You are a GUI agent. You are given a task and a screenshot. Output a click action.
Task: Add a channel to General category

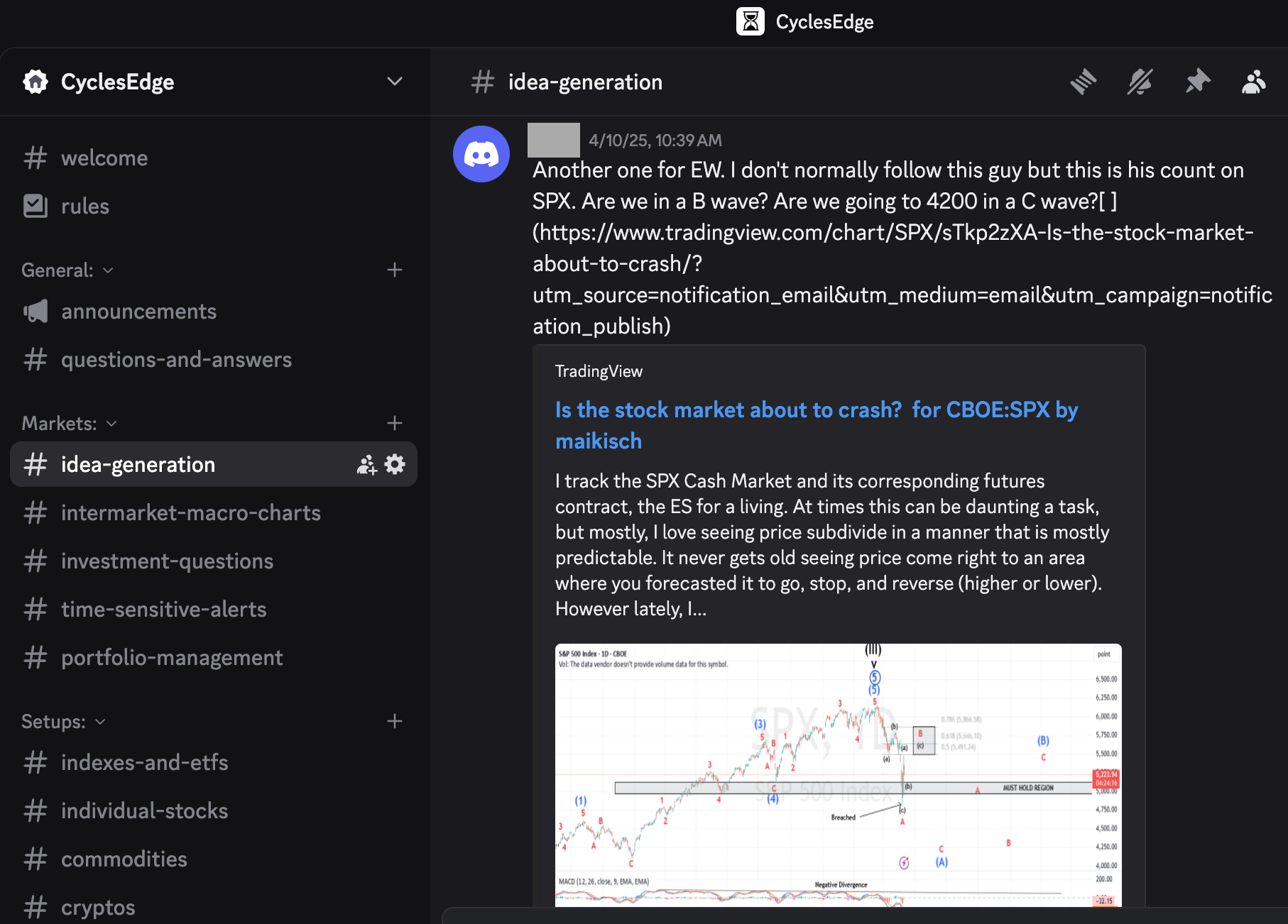[395, 270]
